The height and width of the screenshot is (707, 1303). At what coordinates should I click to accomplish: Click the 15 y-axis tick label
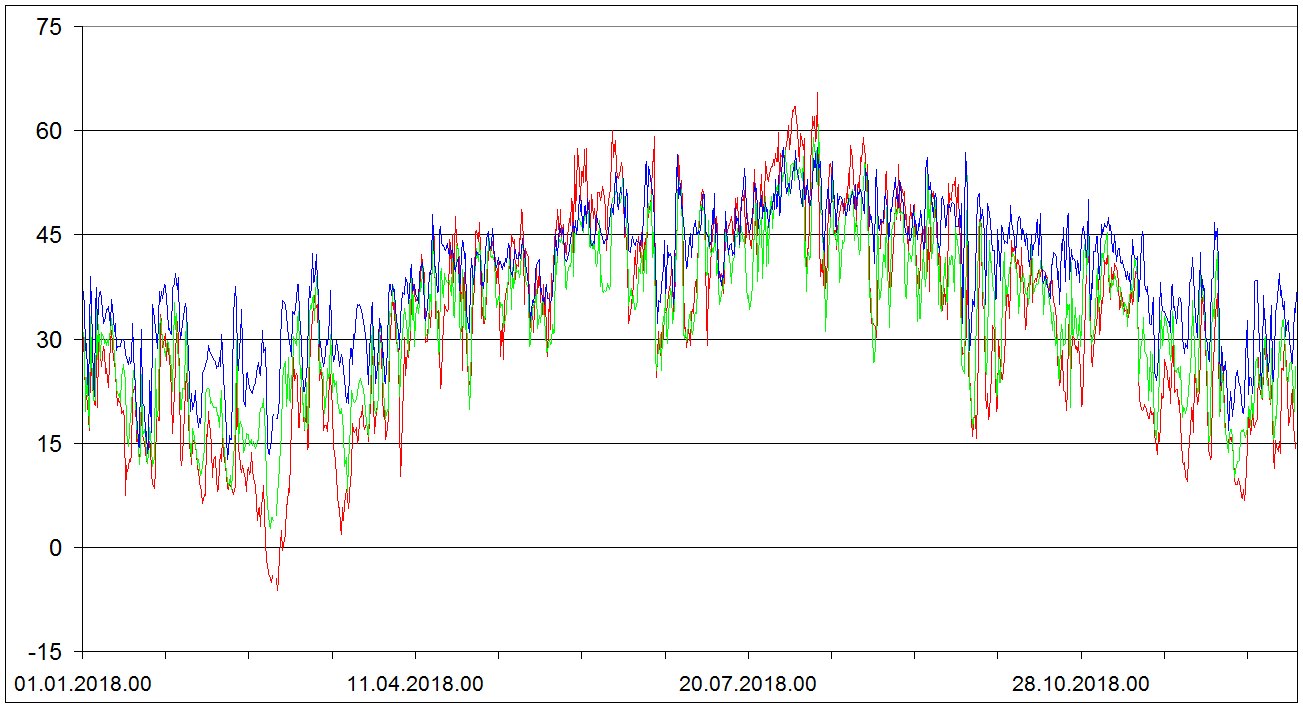[48, 444]
